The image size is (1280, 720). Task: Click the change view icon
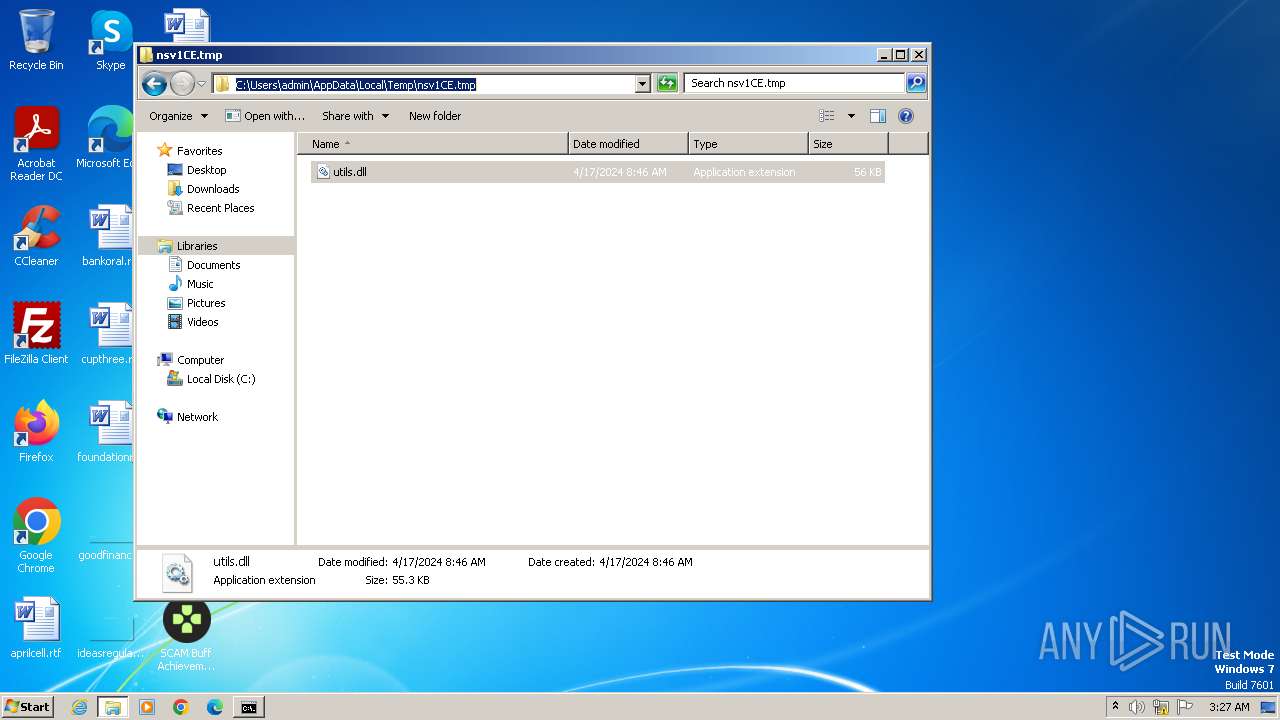tap(827, 116)
